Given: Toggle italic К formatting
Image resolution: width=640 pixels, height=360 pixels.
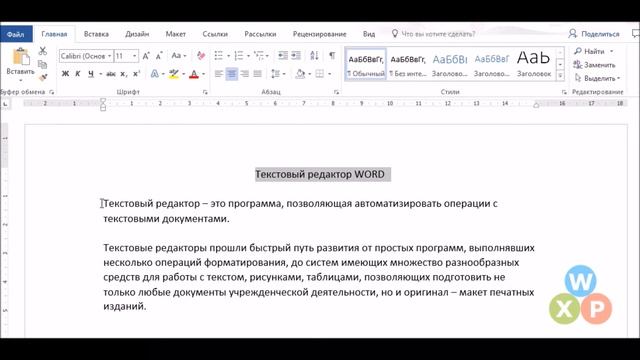Looking at the screenshot, I should [x=78, y=74].
